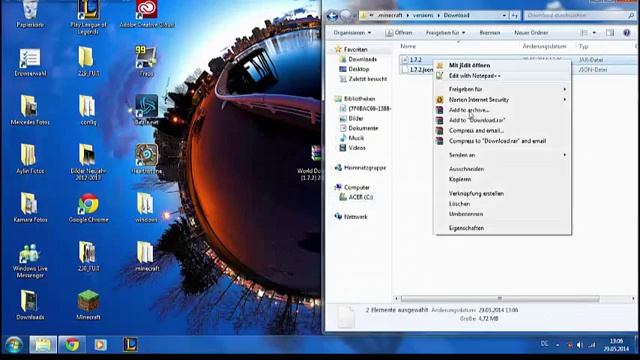Select the Browserwahl desktop shortcut
640x360 pixels.
coord(30,62)
